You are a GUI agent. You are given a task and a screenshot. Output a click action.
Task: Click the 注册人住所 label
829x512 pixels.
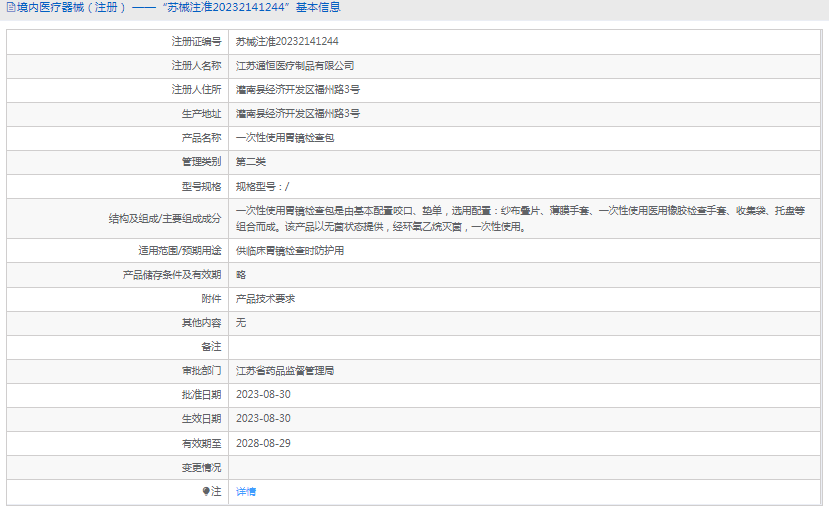pos(196,89)
